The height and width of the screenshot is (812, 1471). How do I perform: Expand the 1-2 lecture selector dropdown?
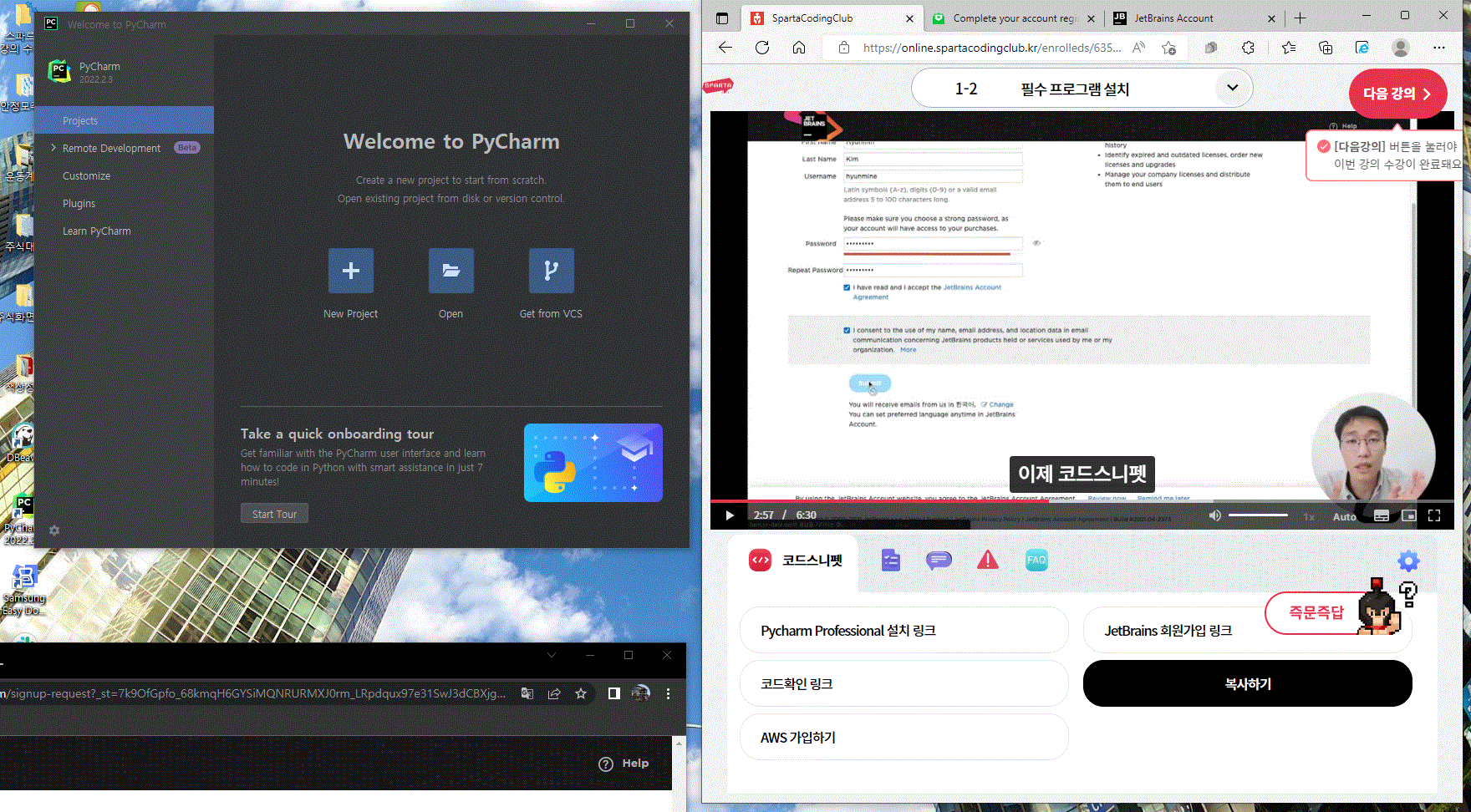pyautogui.click(x=1232, y=88)
